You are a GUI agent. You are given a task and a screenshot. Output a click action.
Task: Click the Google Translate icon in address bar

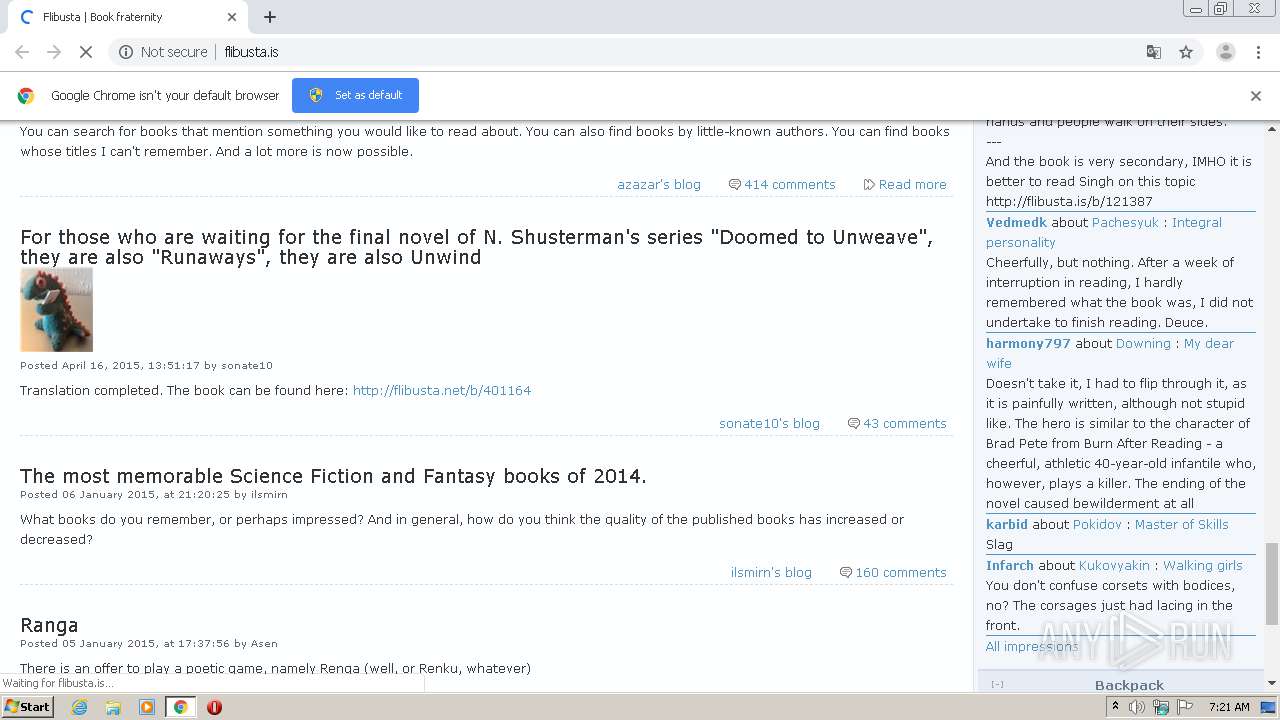(x=1153, y=52)
